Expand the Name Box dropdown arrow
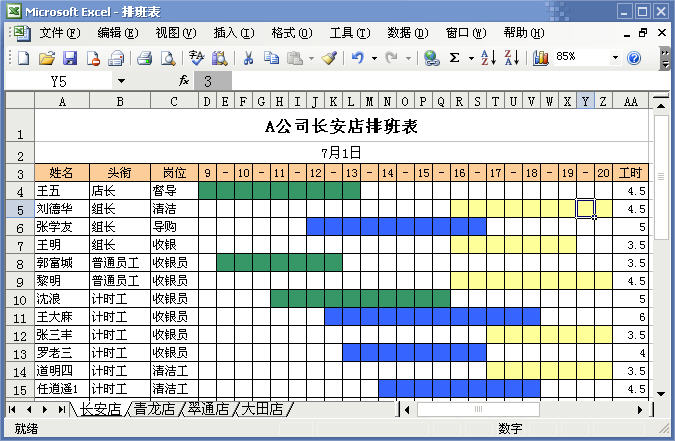The image size is (675, 441). 121,81
